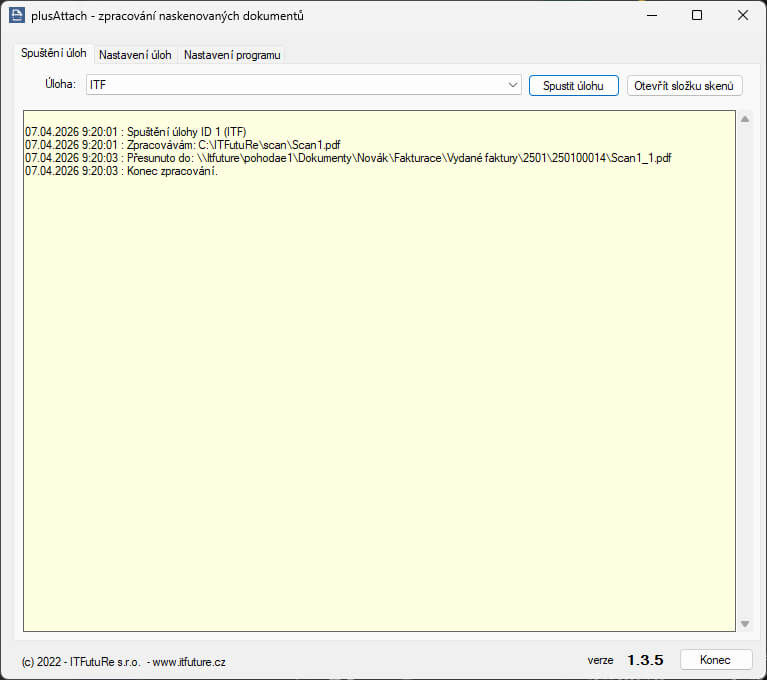Screen dimensions: 767x680
Task: Go to the Nastavení programu tab
Action: [x=232, y=54]
